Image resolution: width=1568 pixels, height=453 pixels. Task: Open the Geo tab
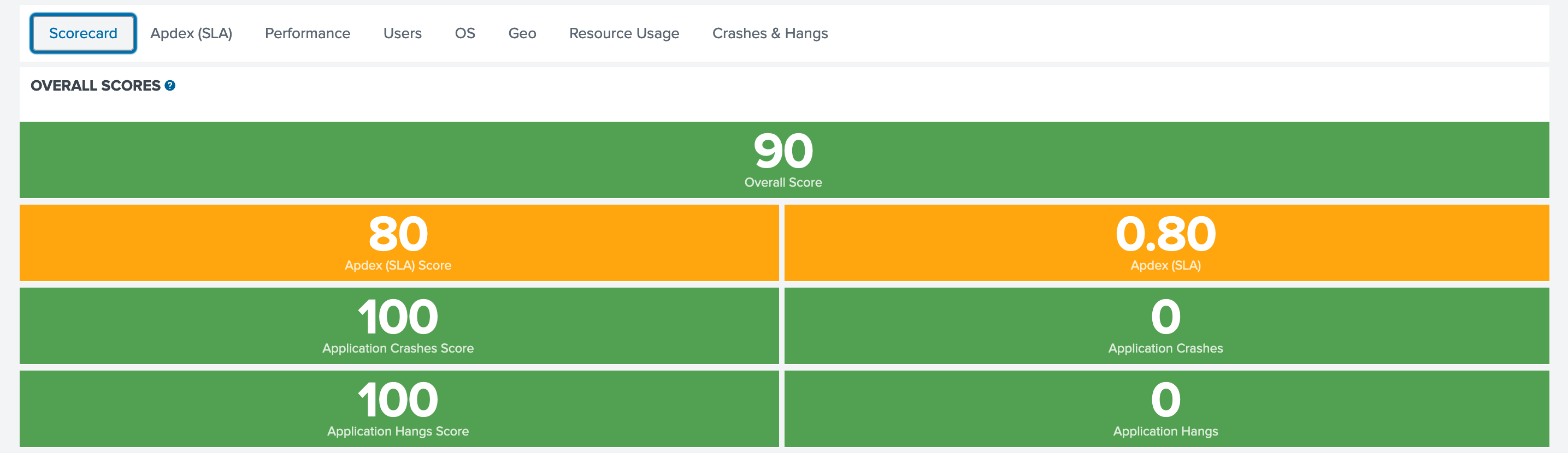(522, 33)
